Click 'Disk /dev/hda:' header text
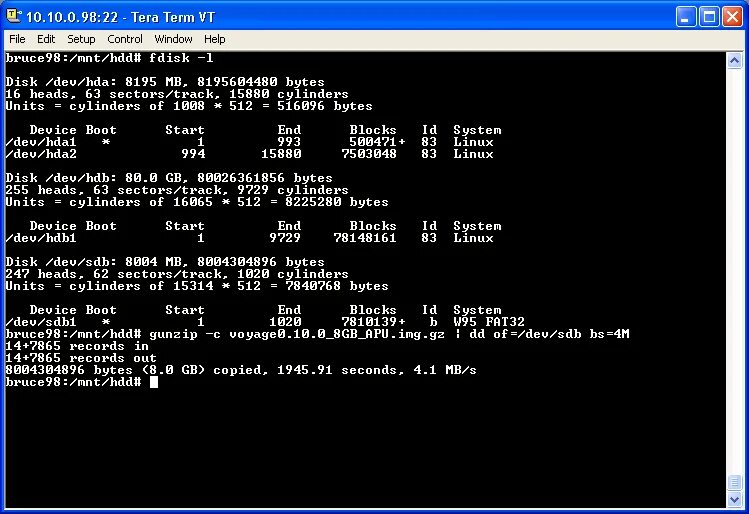This screenshot has width=749, height=514. 61,82
